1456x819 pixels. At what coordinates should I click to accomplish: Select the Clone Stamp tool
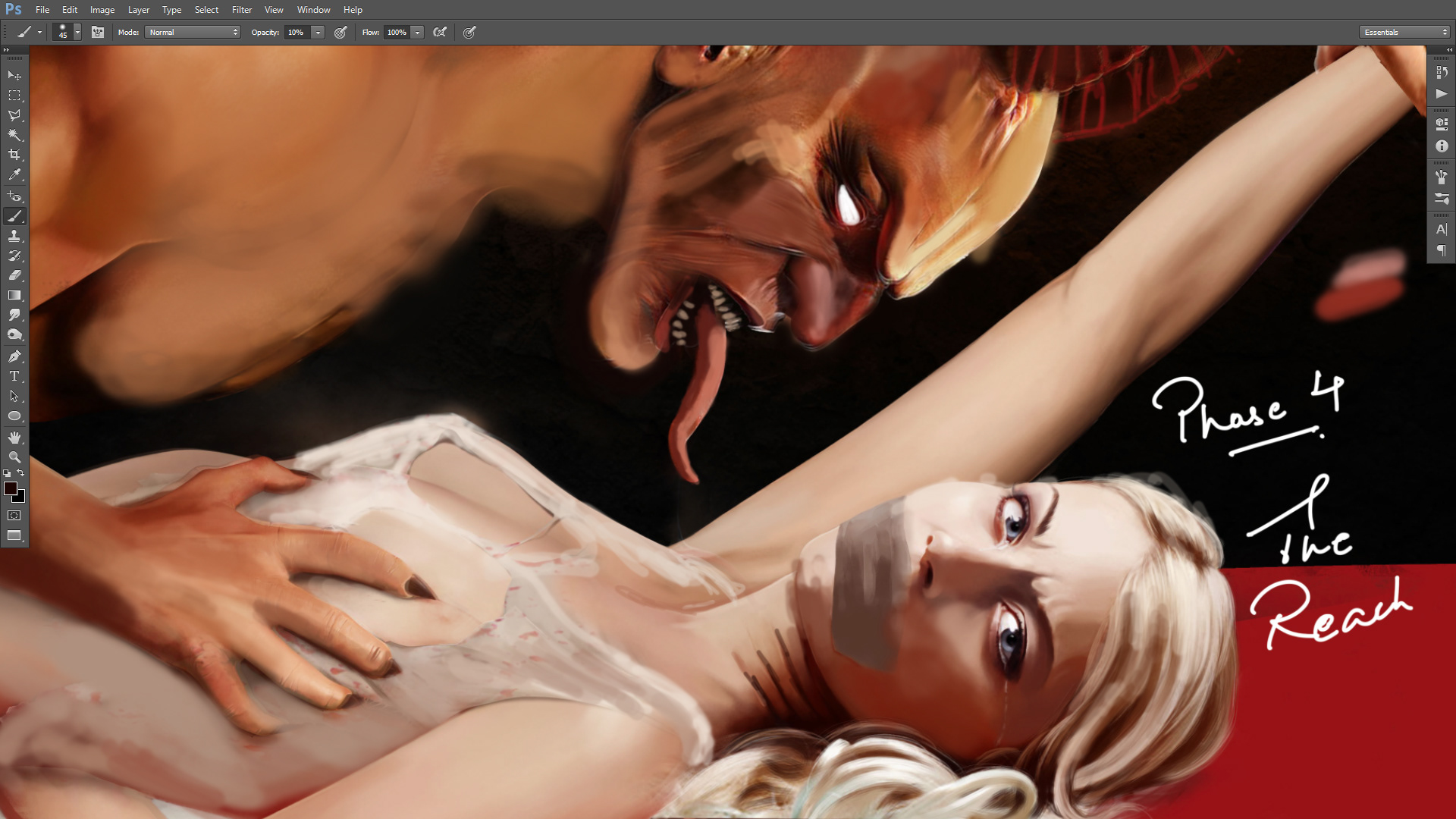tap(14, 236)
